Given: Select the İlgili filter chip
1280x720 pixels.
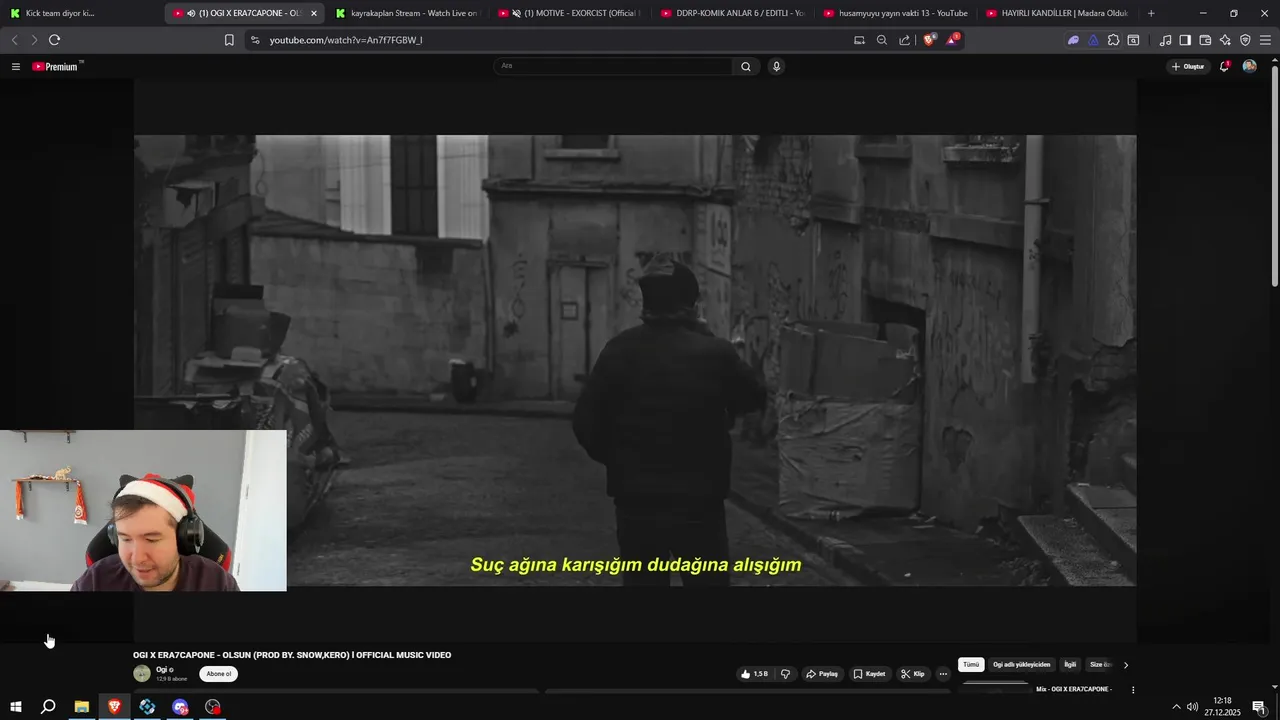Looking at the screenshot, I should click(1070, 665).
